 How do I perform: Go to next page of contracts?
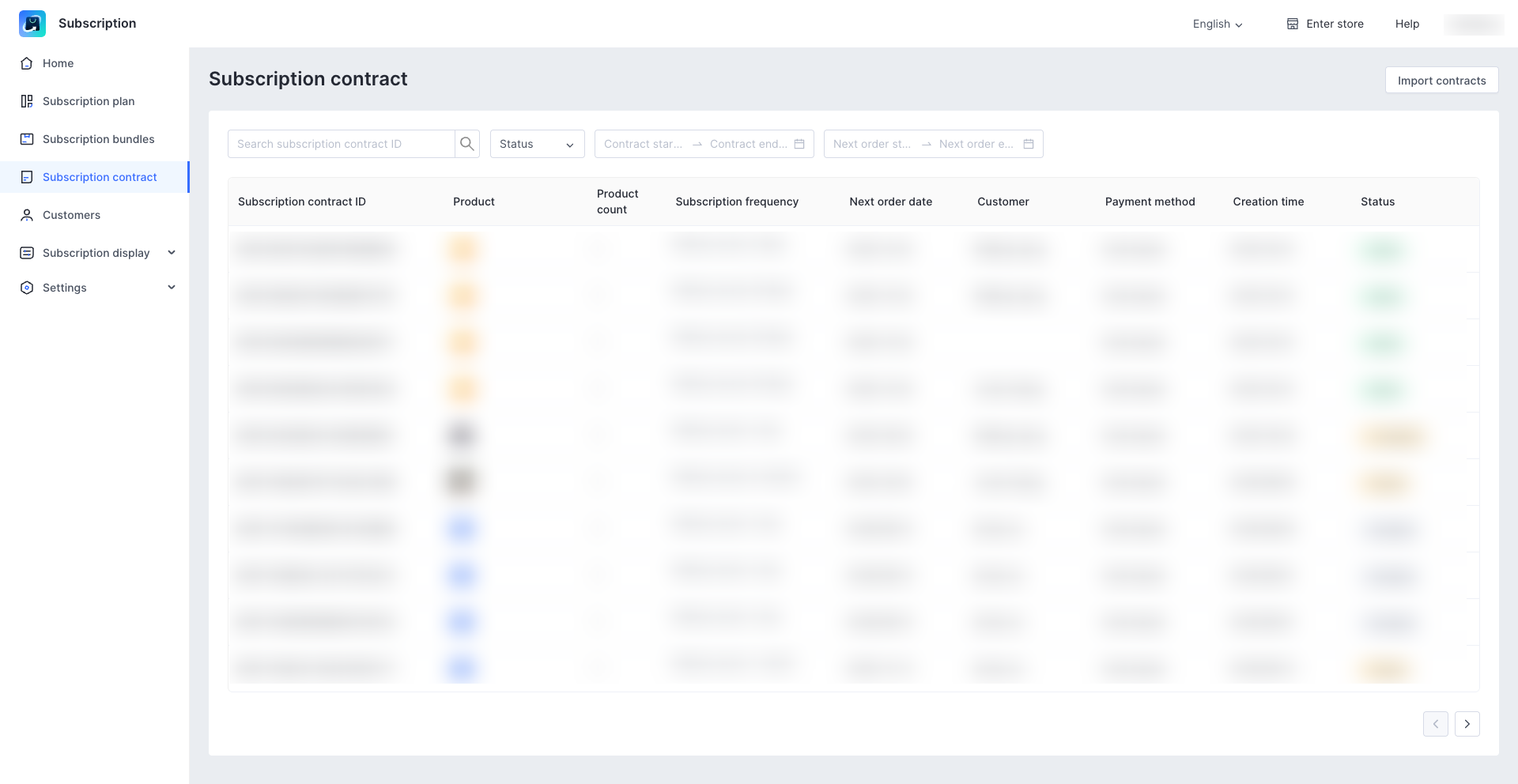point(1467,724)
